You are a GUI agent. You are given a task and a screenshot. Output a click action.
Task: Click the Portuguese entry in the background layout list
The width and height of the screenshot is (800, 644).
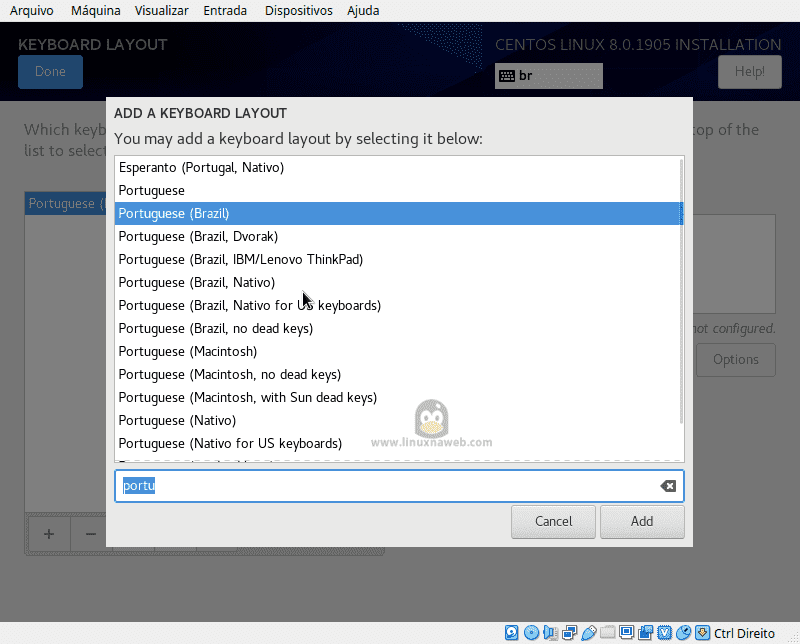click(66, 204)
